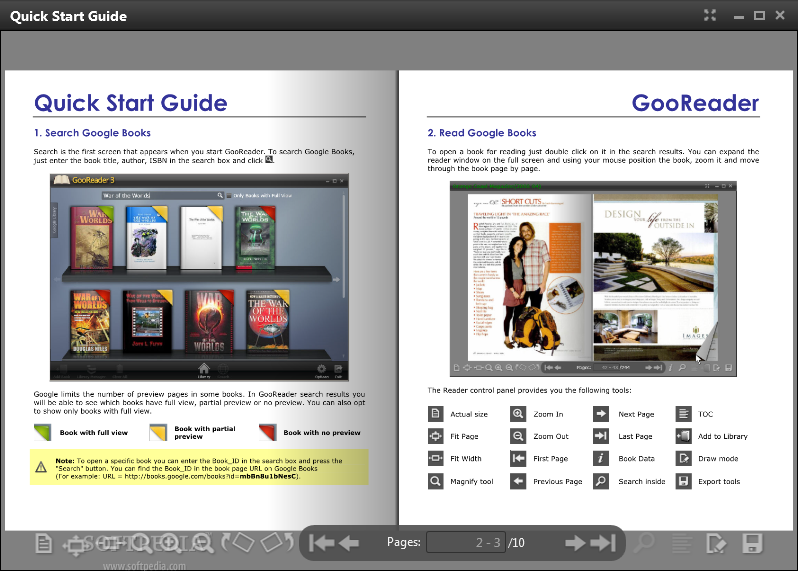Click the Fit Page icon in the page legend
This screenshot has height=571, width=798.
point(436,436)
